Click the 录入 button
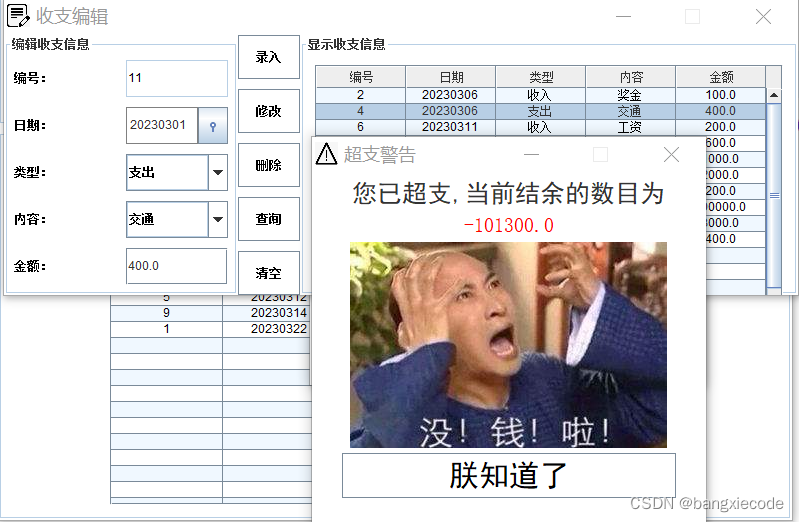 coord(269,57)
